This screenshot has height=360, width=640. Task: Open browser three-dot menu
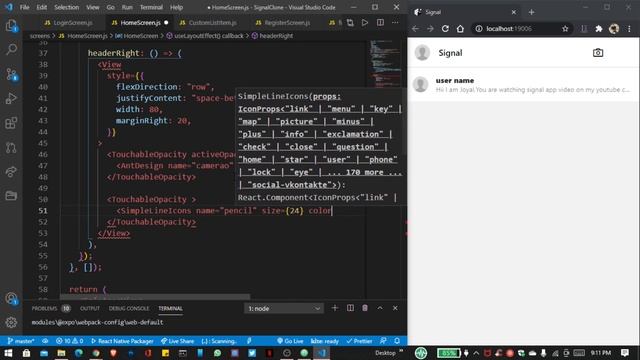coord(629,29)
